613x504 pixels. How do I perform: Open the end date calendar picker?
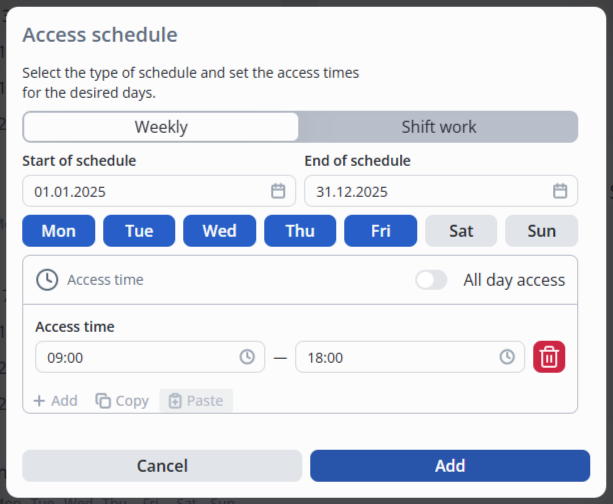tap(560, 191)
